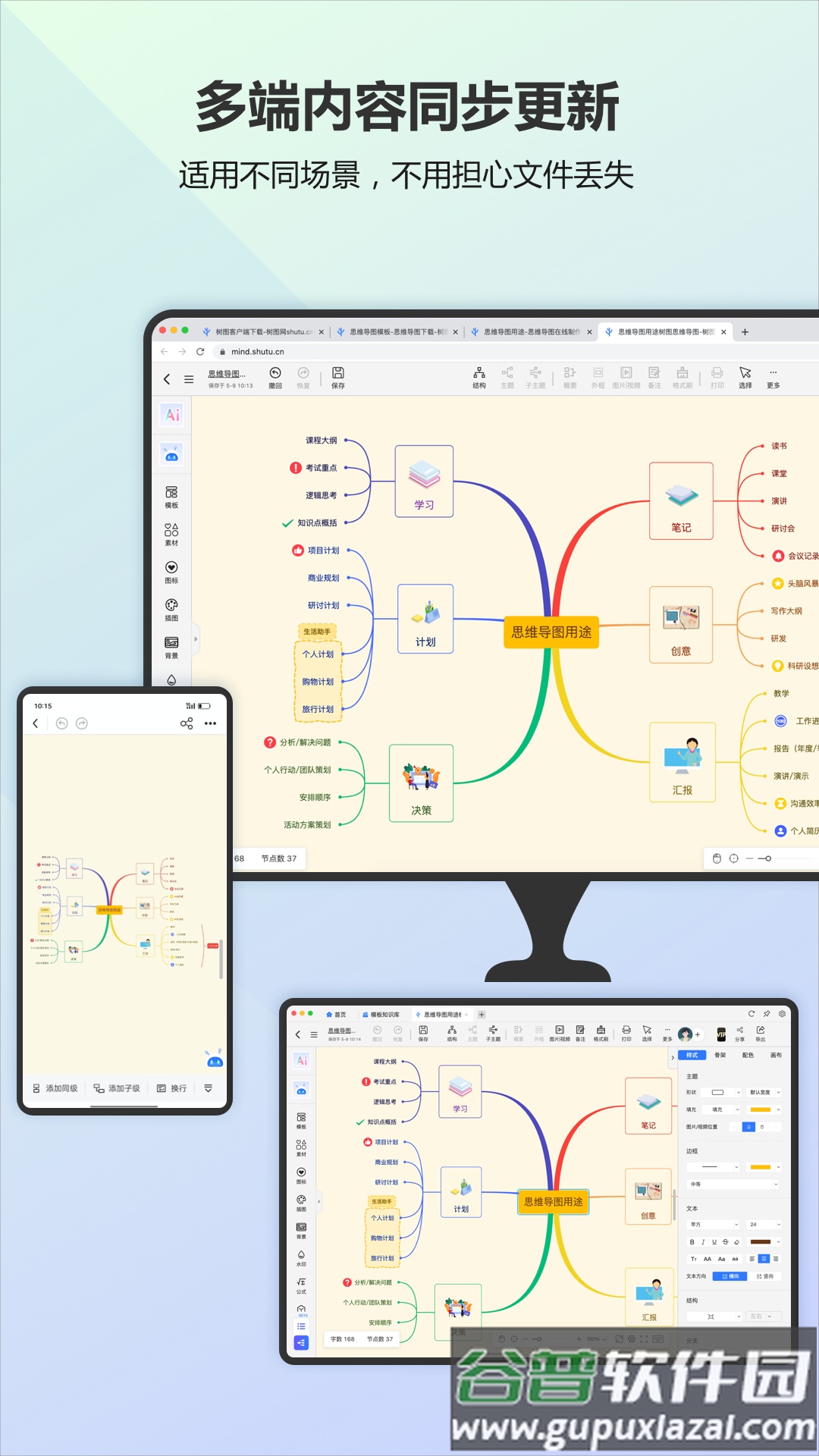Click the 保存 save icon in the browser editor toolbar
This screenshot has width=819, height=1456.
(338, 377)
